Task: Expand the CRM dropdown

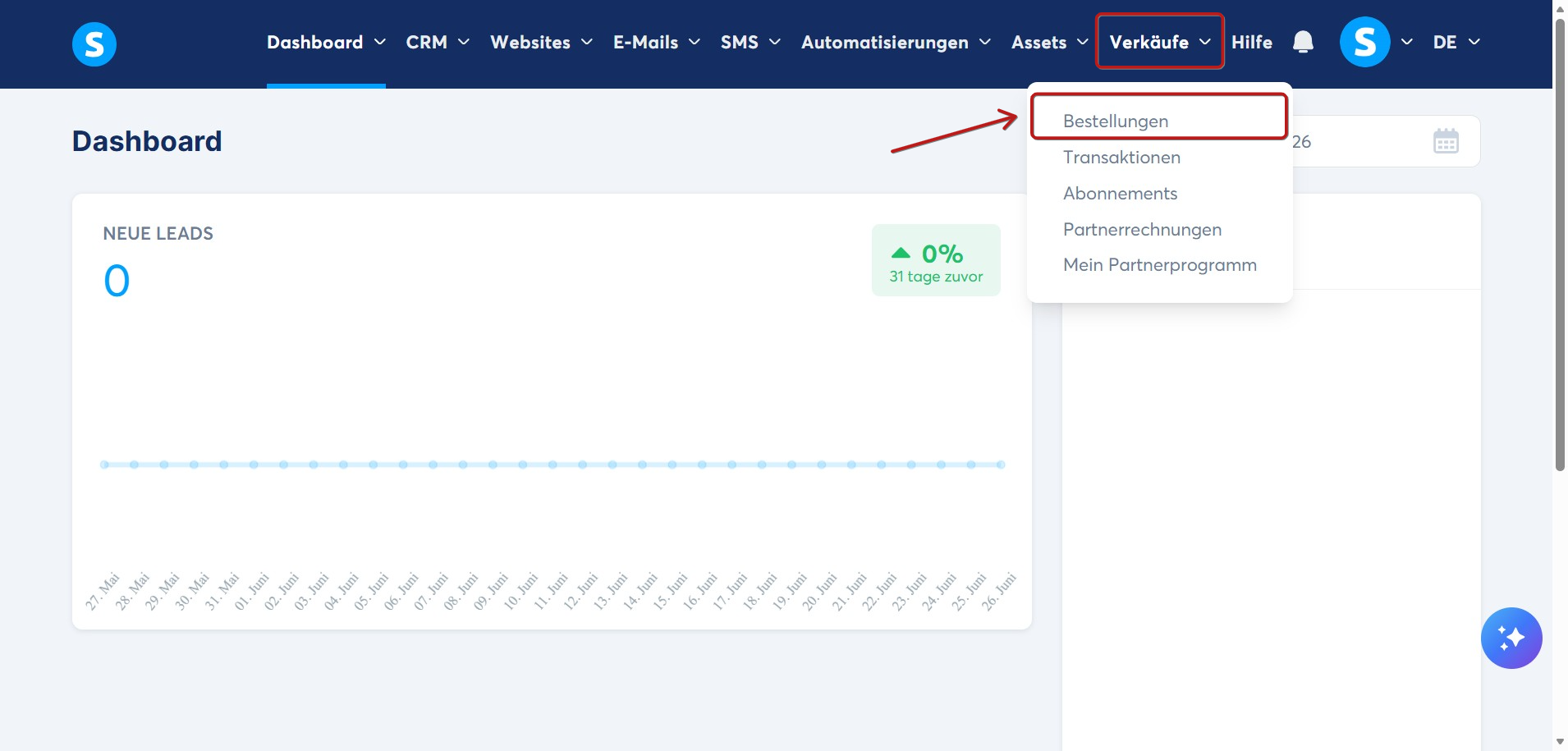Action: (438, 42)
